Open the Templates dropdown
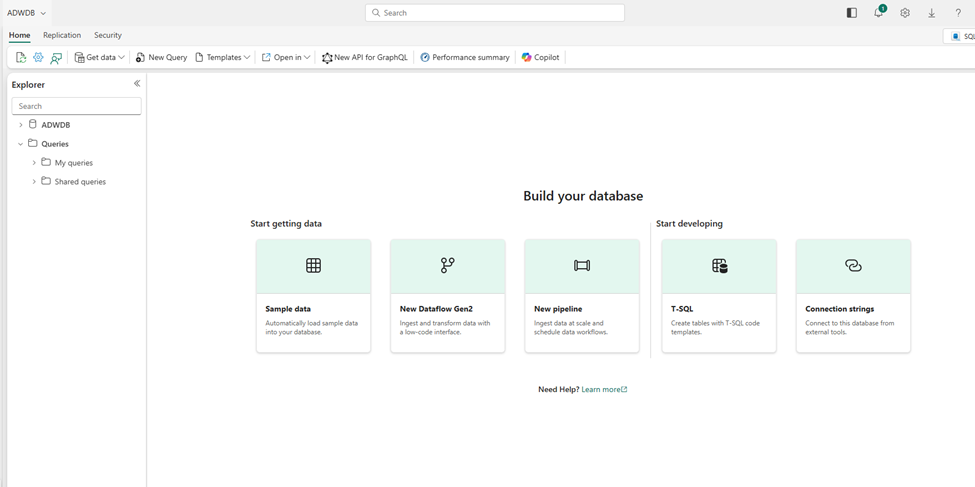 tap(223, 58)
